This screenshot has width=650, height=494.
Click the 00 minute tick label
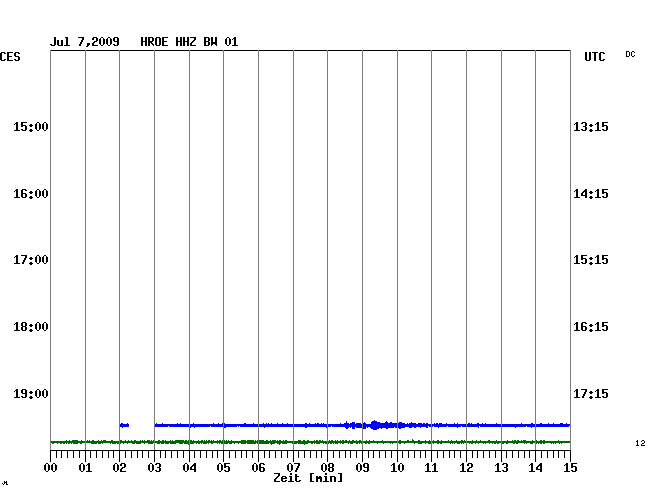pos(51,468)
